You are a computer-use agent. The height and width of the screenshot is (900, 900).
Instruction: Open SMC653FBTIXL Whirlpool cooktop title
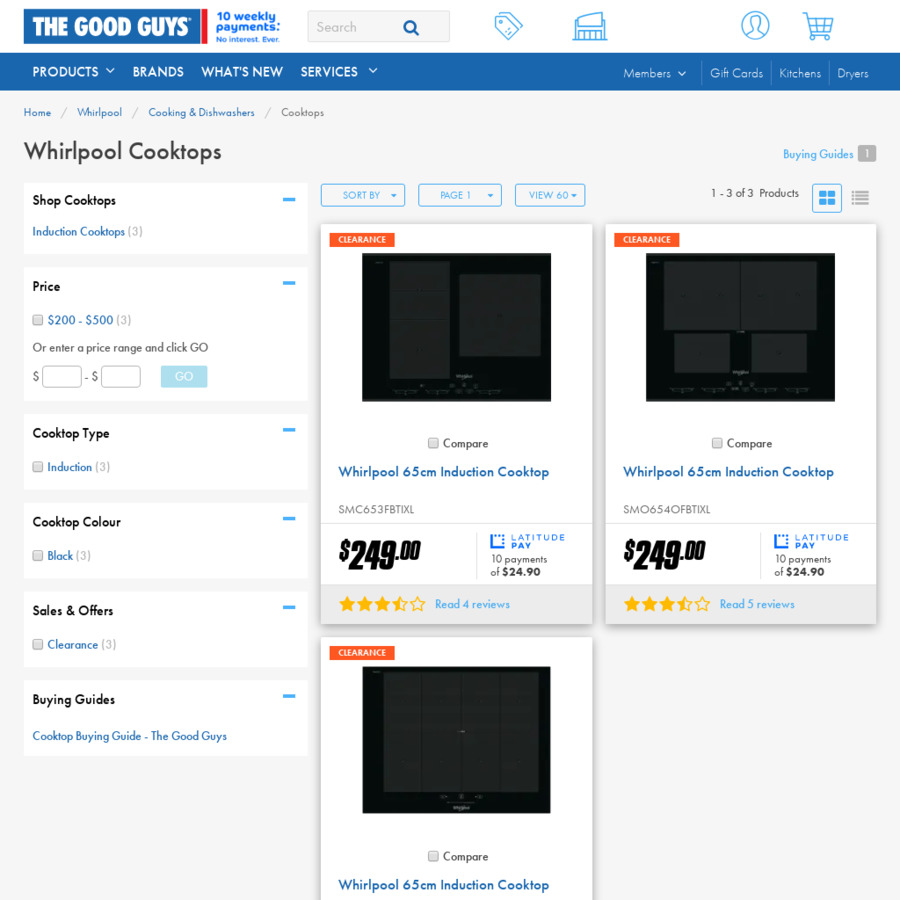pyautogui.click(x=444, y=472)
